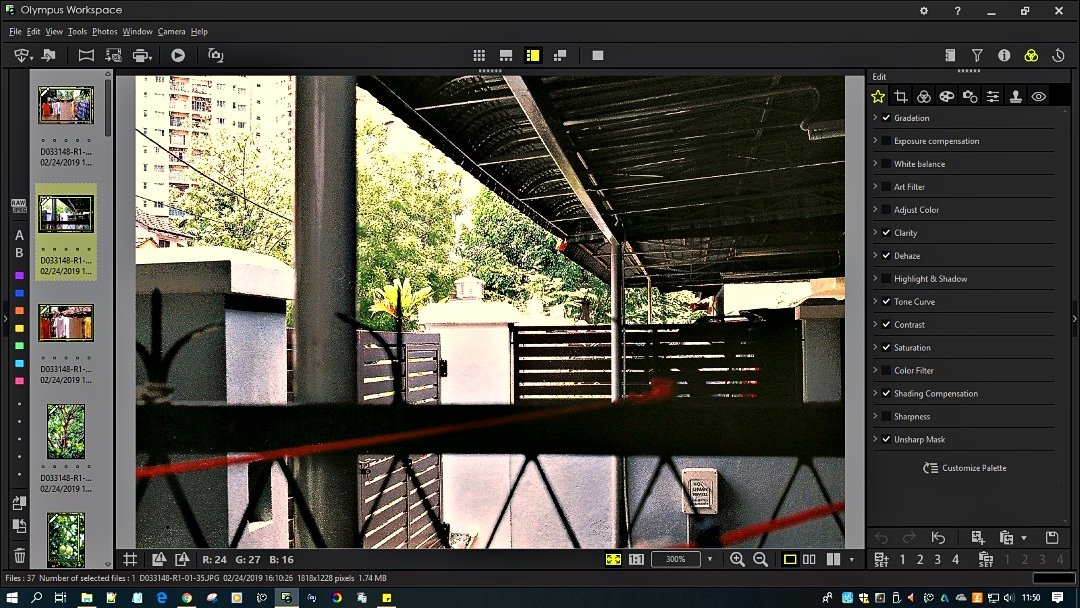
Task: Switch to overlapping compare view icon
Action: [x=560, y=55]
